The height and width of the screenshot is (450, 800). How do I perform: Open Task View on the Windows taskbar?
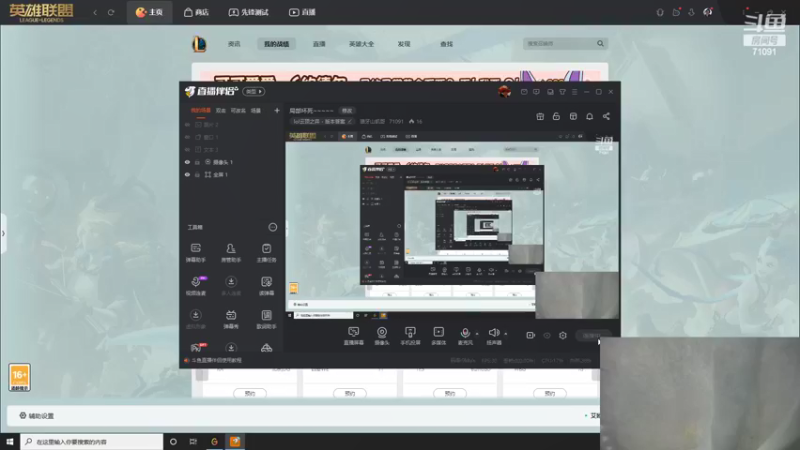pyautogui.click(x=193, y=441)
